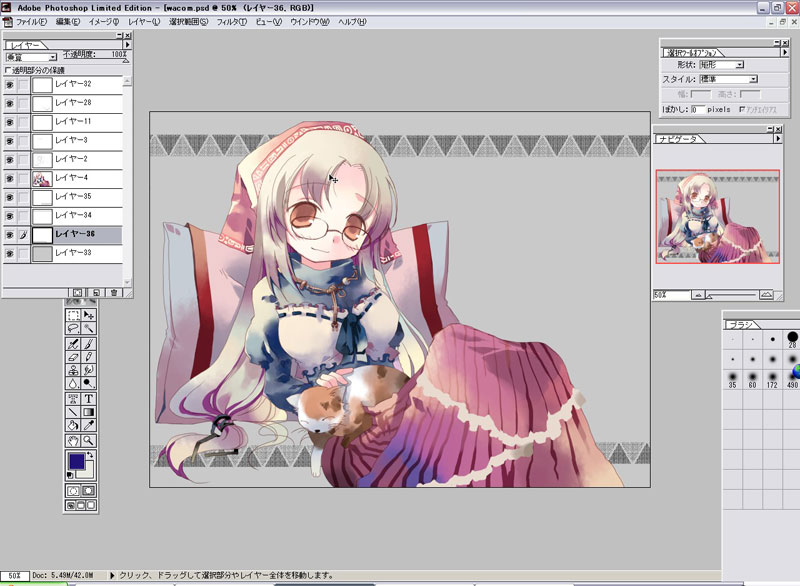Screen dimensions: 800x586
Task: Open the イメージ(I) menu
Action: pyautogui.click(x=104, y=22)
